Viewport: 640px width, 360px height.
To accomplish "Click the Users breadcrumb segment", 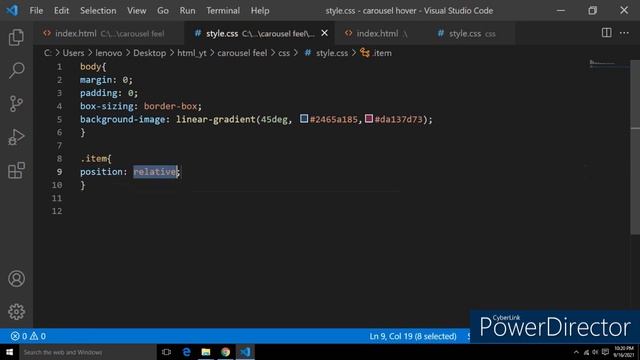I will tap(73, 53).
